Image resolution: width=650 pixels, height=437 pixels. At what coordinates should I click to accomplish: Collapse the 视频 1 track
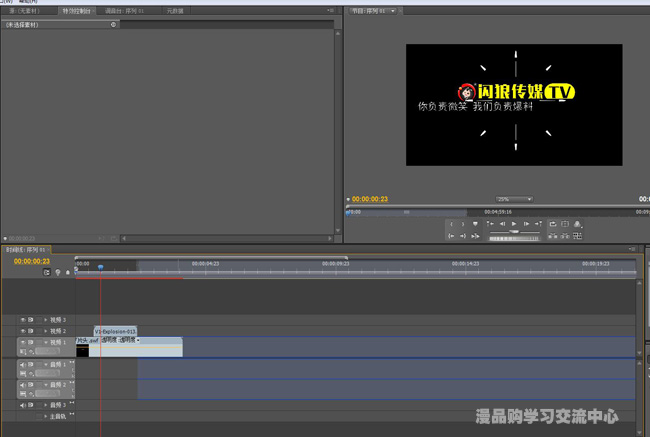click(x=46, y=342)
